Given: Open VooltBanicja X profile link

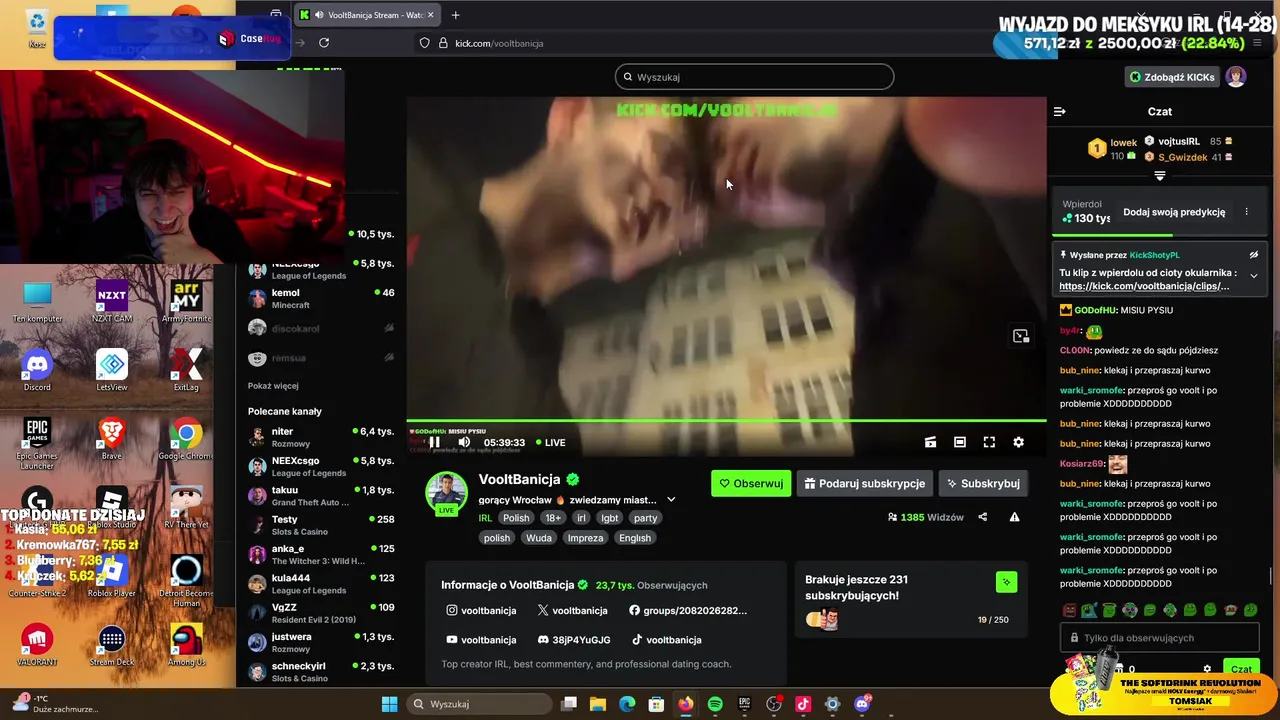Looking at the screenshot, I should tap(572, 610).
